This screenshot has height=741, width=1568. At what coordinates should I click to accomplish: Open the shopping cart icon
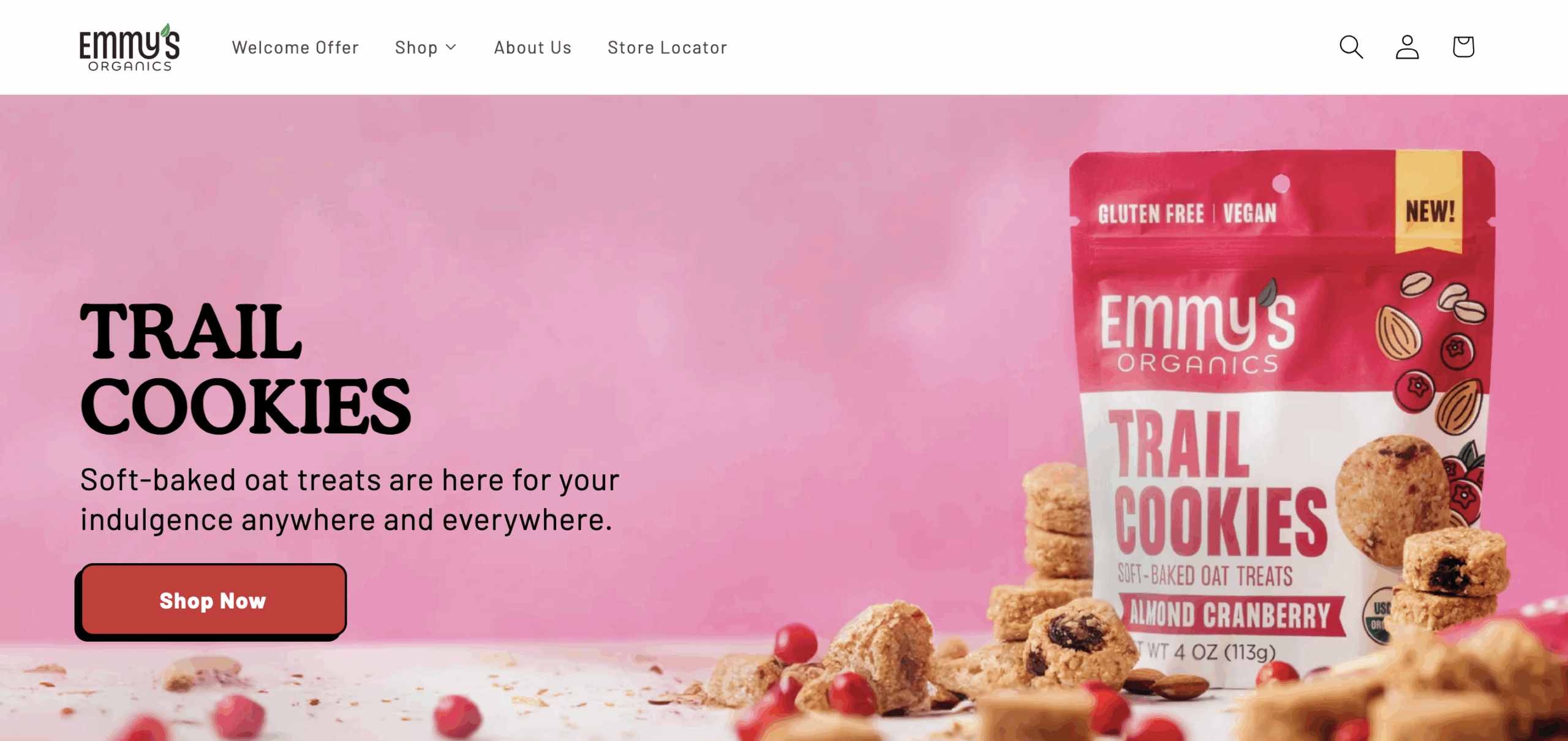pos(1463,47)
